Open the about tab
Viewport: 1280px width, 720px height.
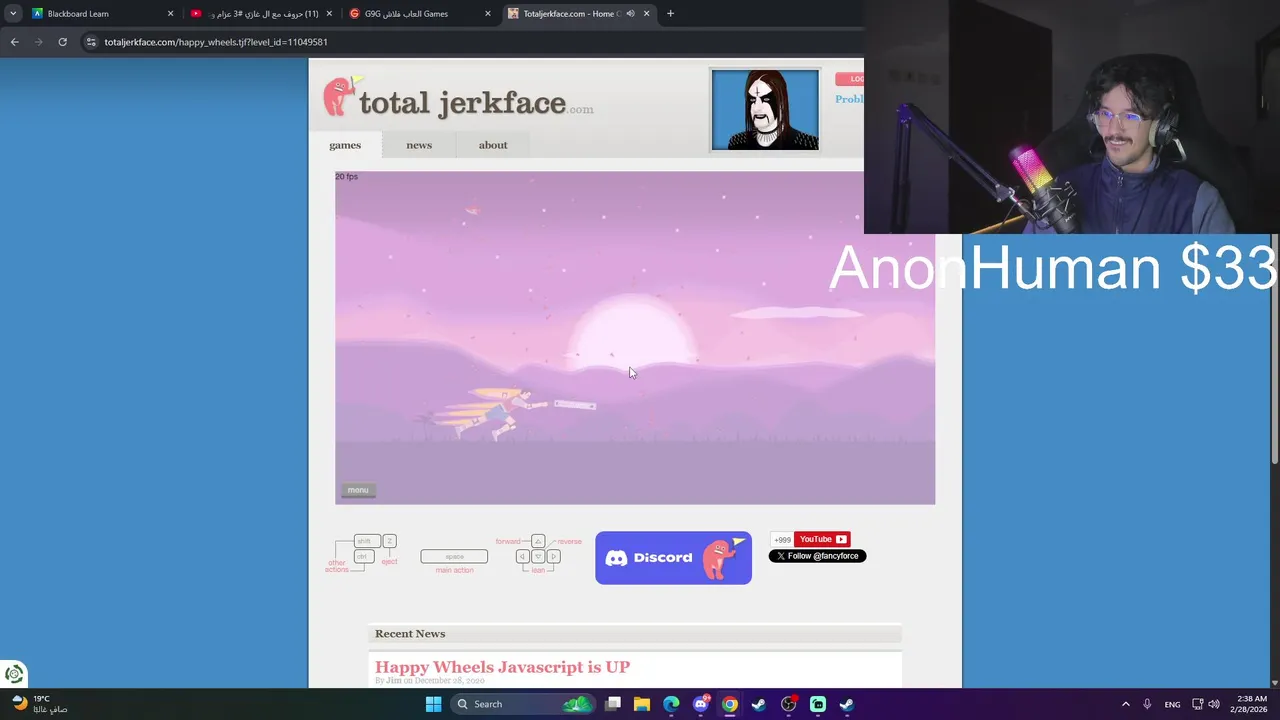[493, 145]
